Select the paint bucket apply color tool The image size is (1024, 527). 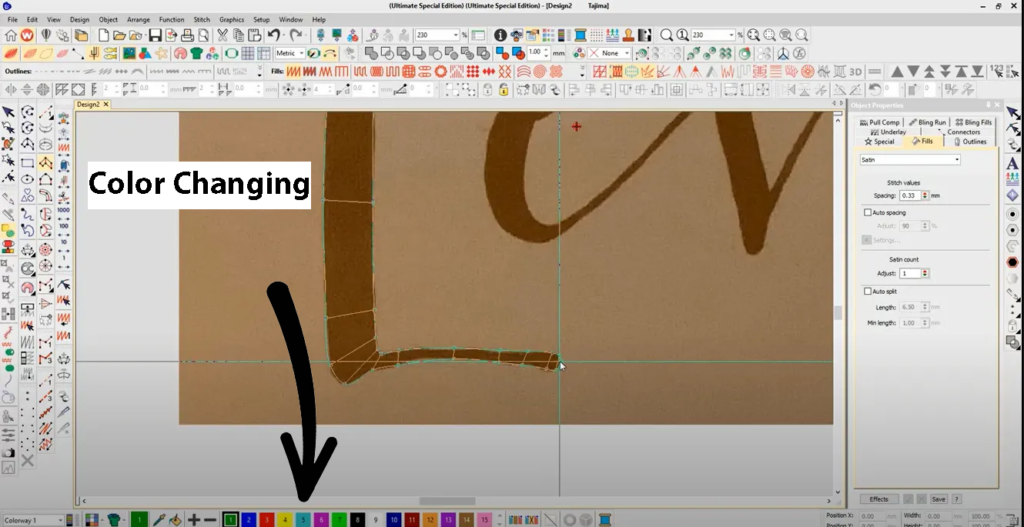click(x=175, y=520)
